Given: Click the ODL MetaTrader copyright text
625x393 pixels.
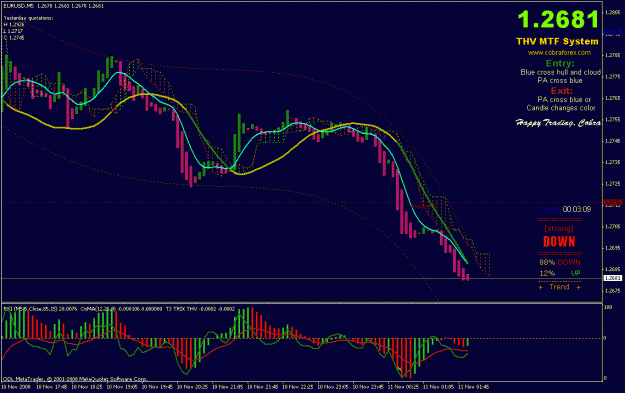Looking at the screenshot, I should pos(75,379).
